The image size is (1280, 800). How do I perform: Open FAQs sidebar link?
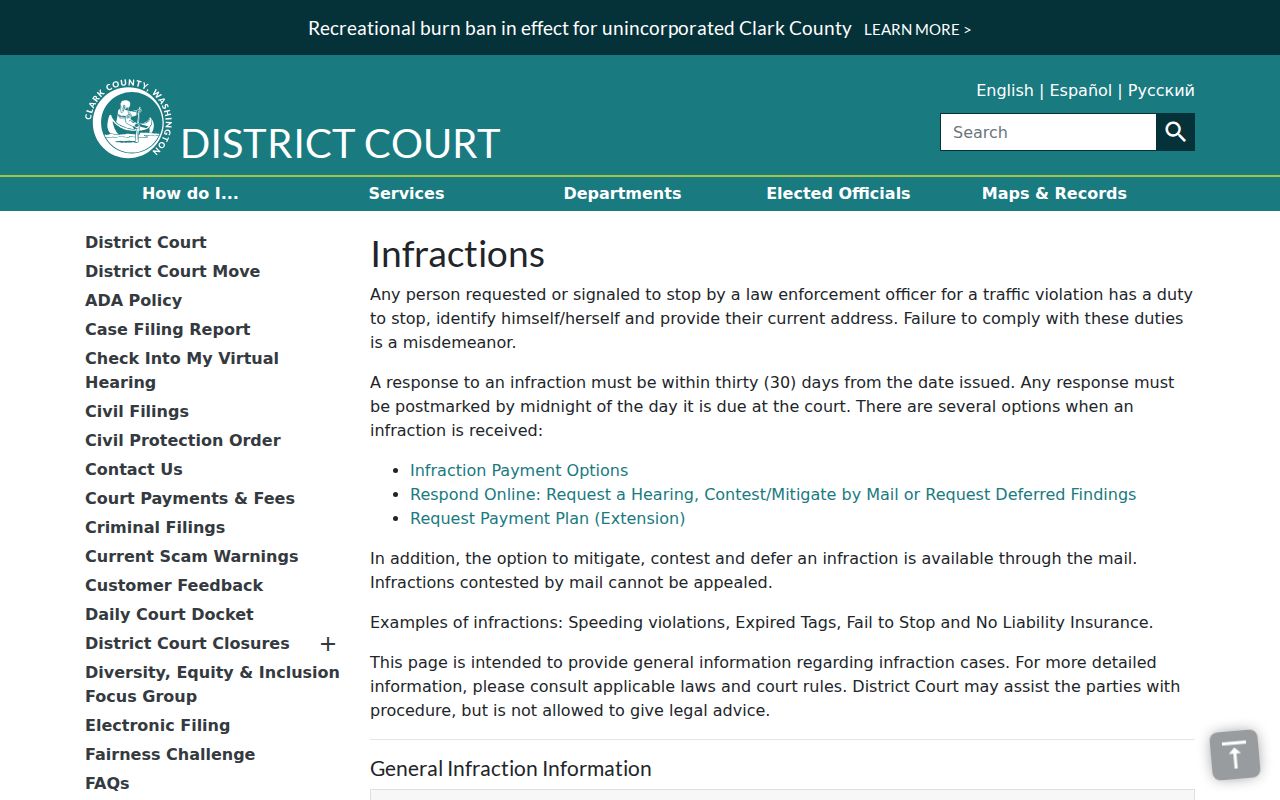107,783
